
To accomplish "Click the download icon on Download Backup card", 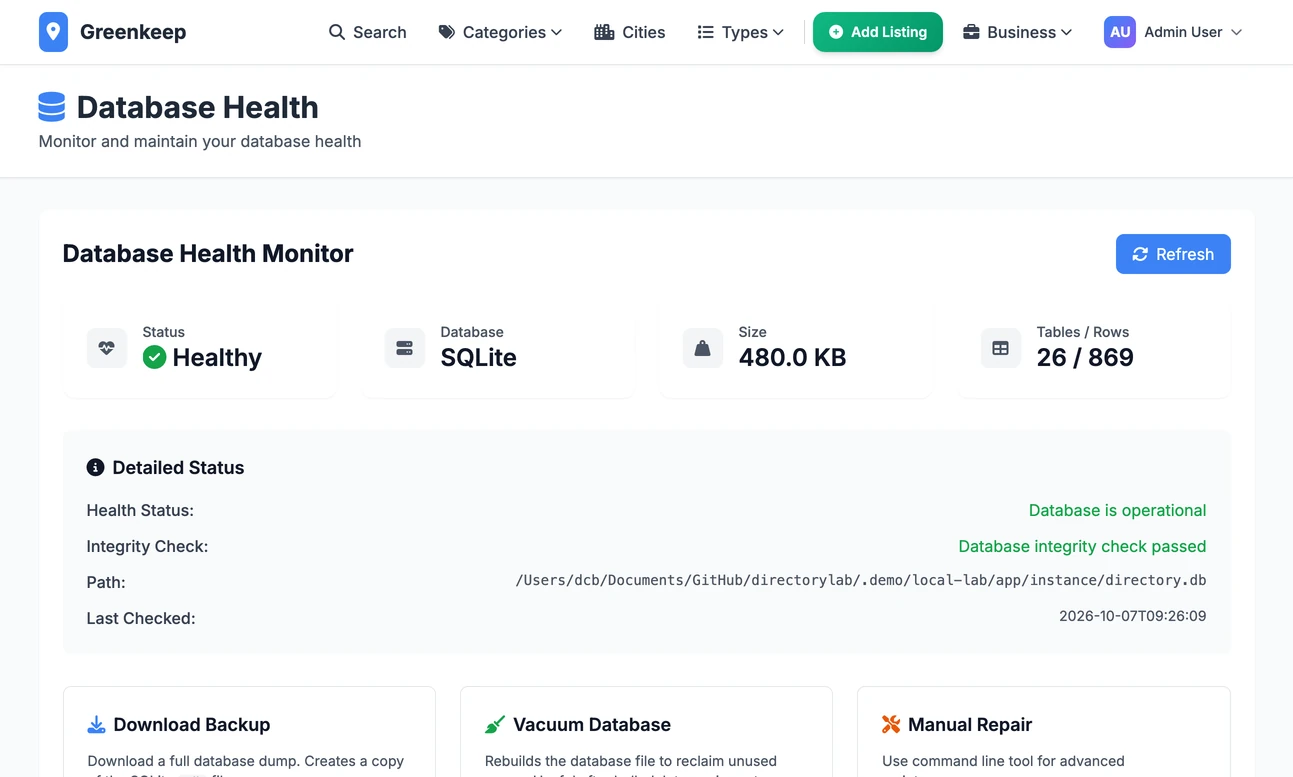I will 97,724.
